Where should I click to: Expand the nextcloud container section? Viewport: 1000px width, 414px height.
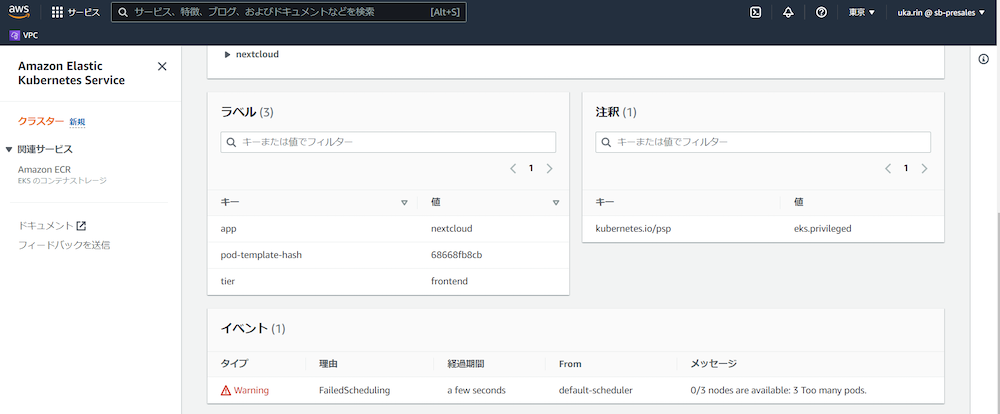pos(228,54)
